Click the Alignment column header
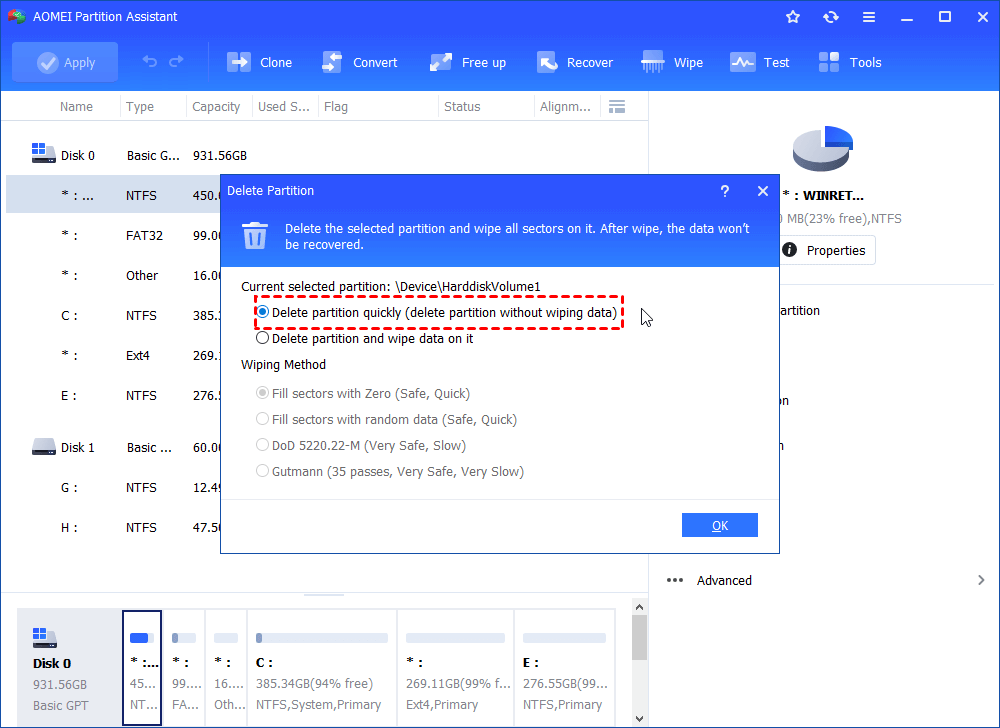The width and height of the screenshot is (1000, 728). point(565,106)
